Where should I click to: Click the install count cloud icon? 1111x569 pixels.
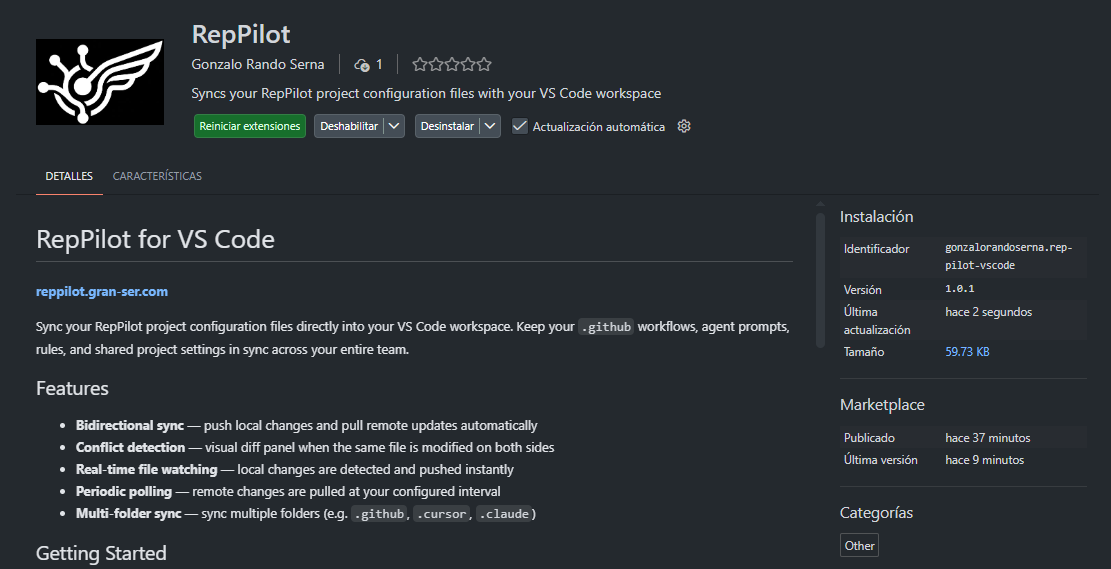361,64
